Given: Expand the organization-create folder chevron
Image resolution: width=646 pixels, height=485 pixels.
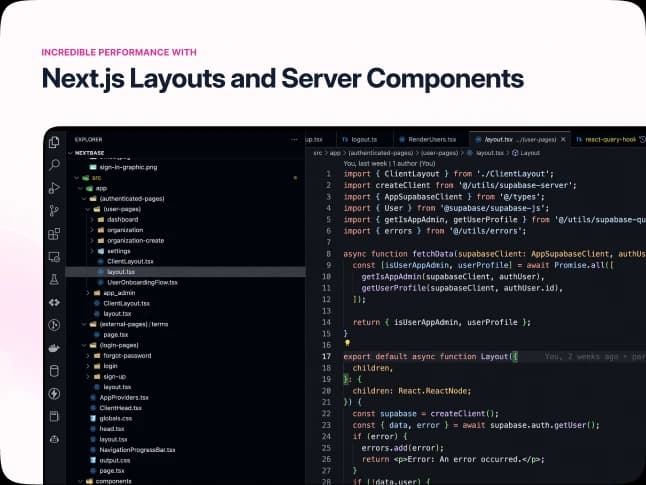Looking at the screenshot, I should (x=92, y=241).
